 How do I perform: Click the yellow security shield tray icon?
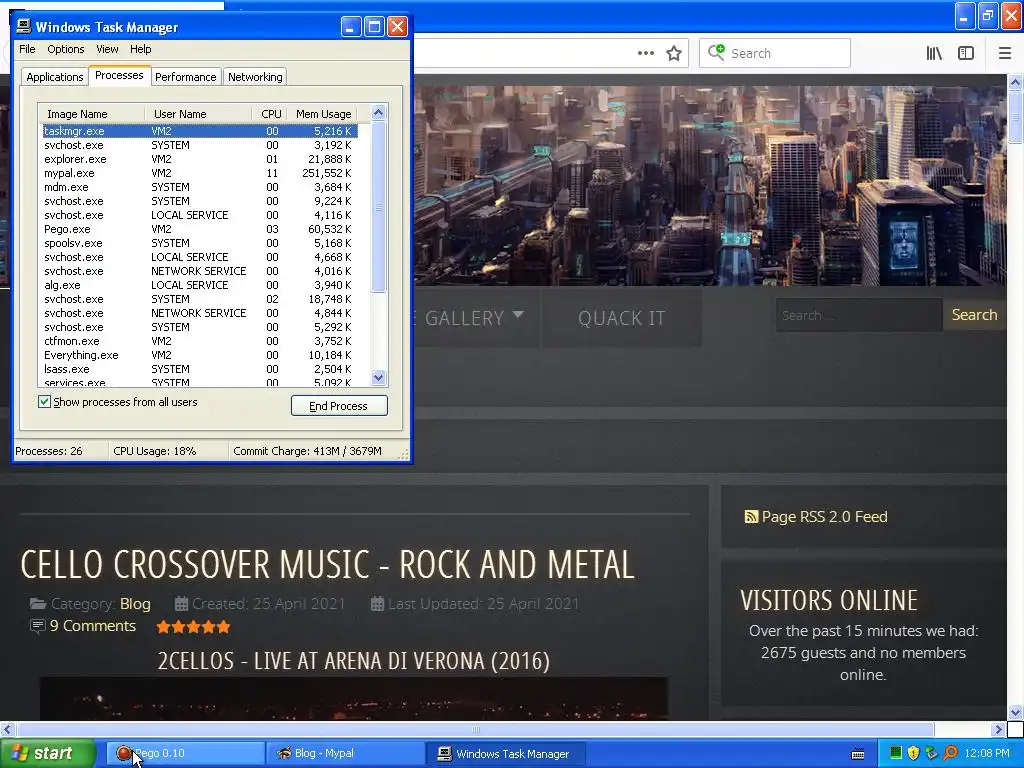[x=914, y=753]
